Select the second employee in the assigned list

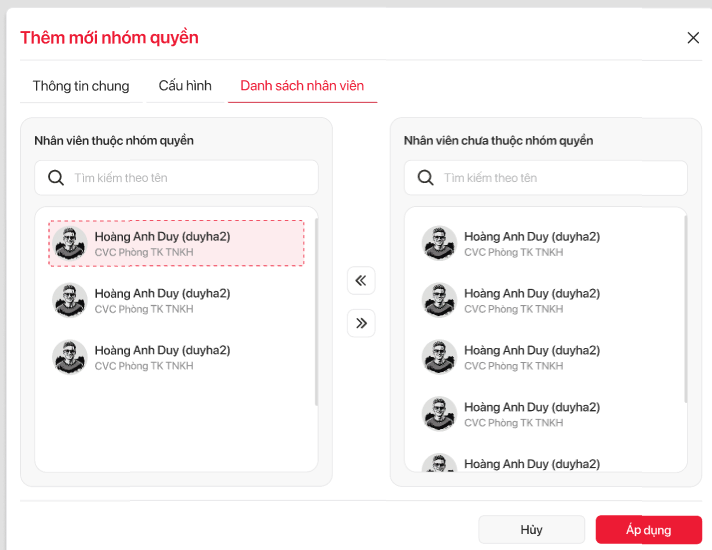click(175, 300)
